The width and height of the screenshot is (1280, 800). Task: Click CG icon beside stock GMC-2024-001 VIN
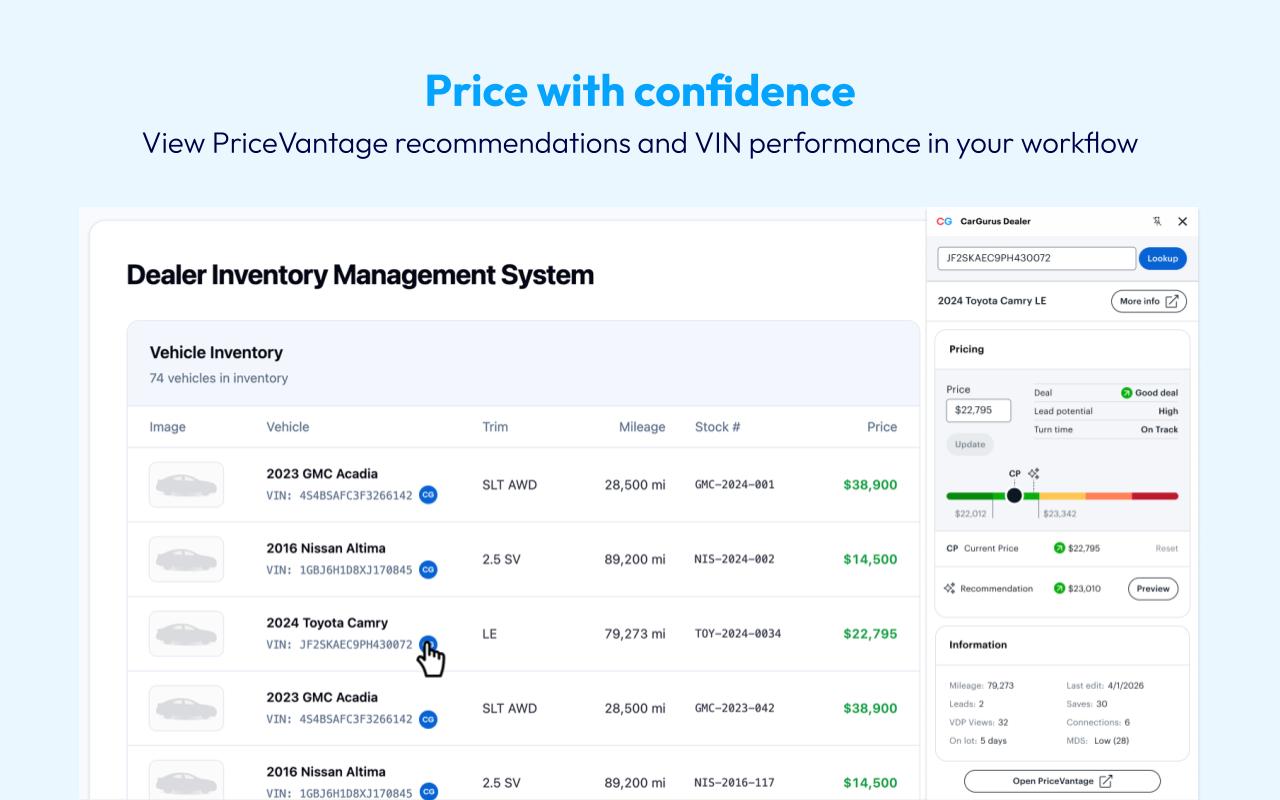pos(428,495)
